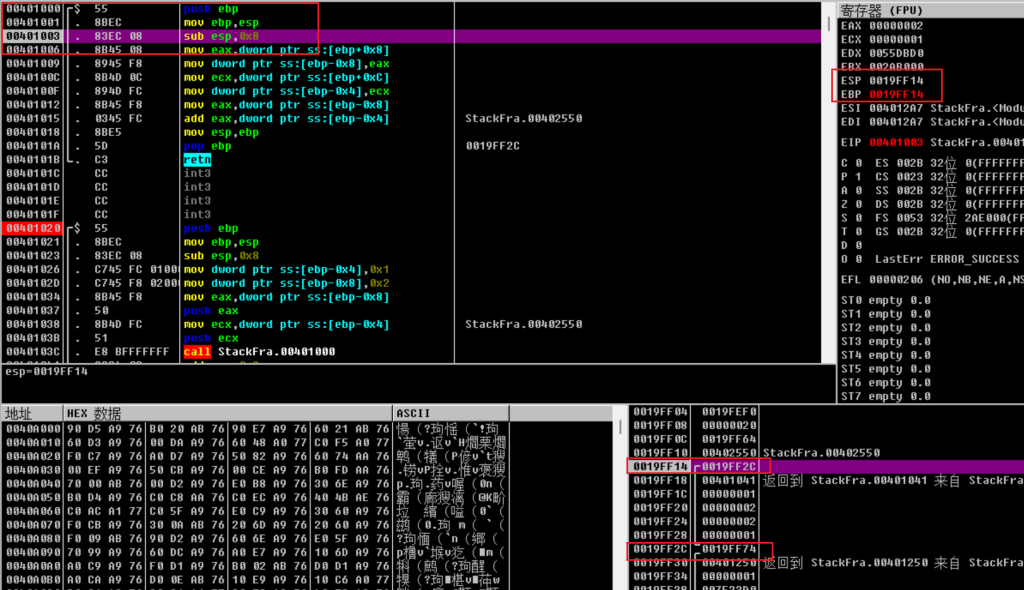Toggle the Z zero flag bit
This screenshot has width=1024, height=590.
tap(858, 204)
